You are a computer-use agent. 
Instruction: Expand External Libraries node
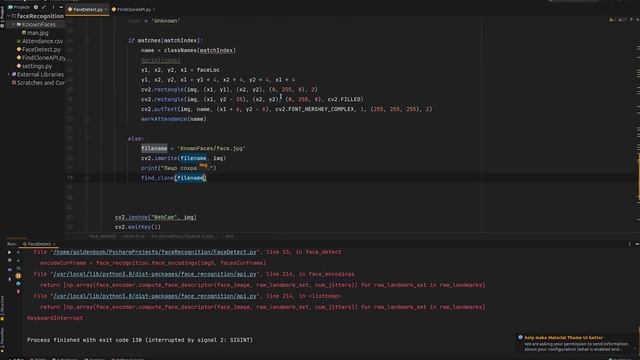9,74
